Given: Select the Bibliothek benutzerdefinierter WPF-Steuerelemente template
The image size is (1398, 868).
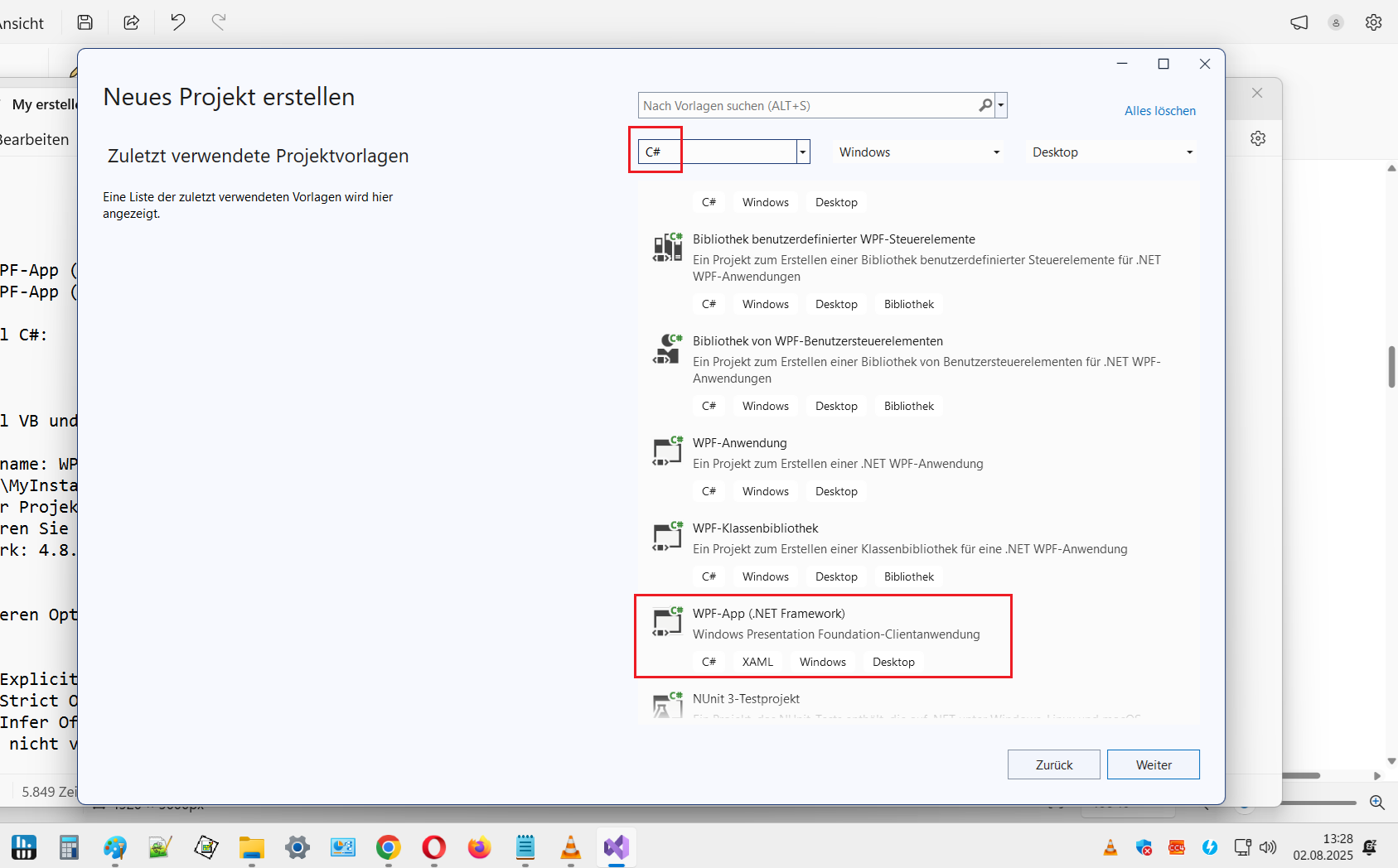Looking at the screenshot, I should coord(834,239).
